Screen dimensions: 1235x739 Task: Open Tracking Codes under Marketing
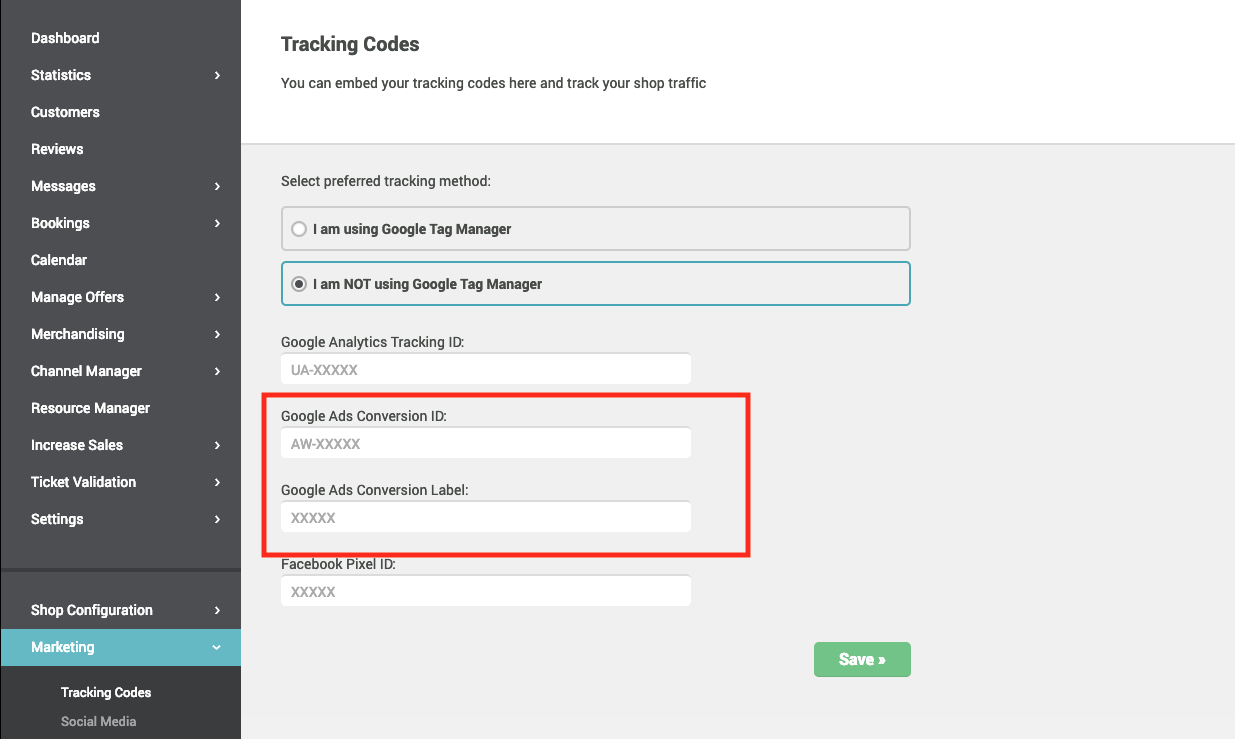(106, 692)
